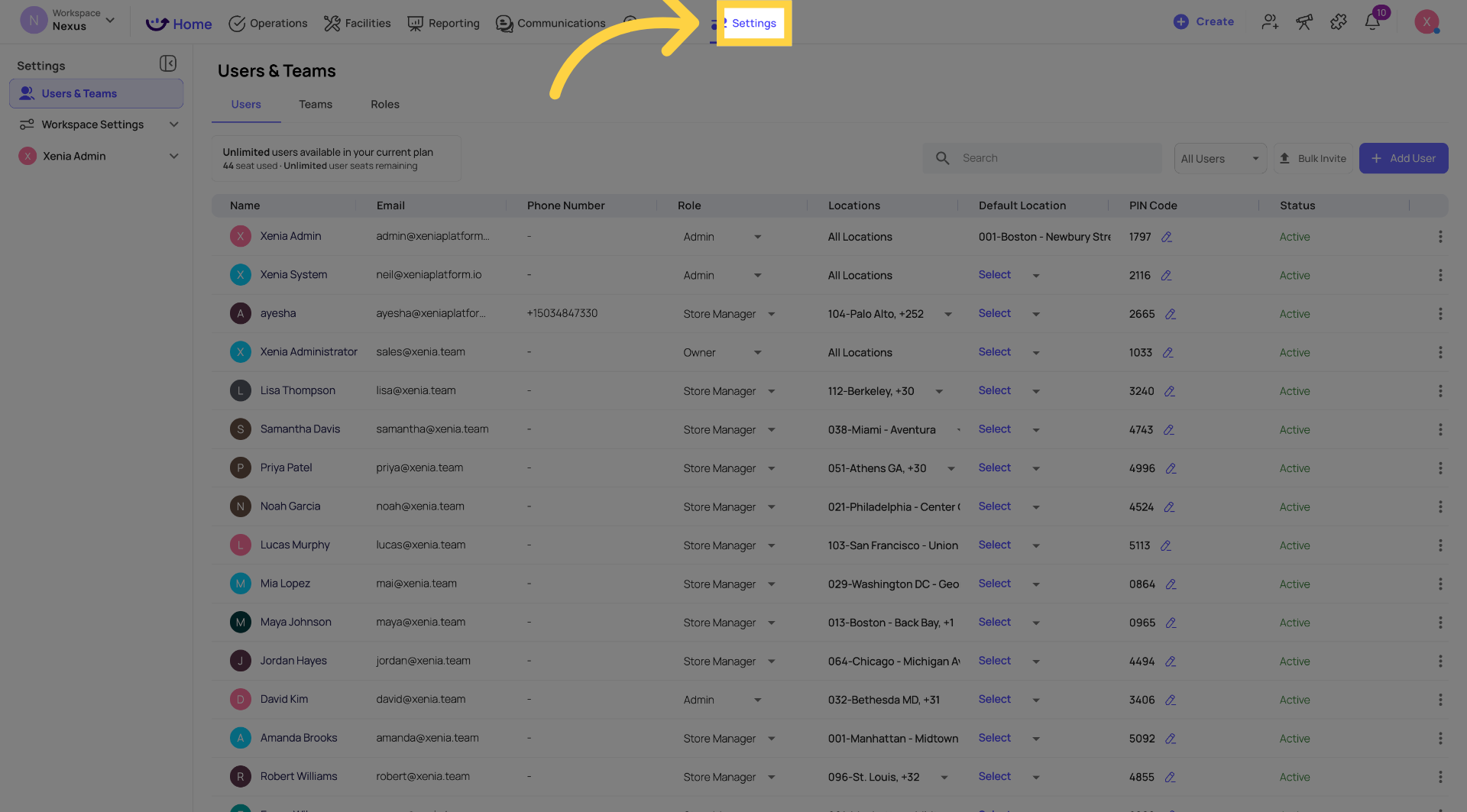Edit PIN code 3240 for Lisa Thompson
This screenshot has width=1467, height=812.
(x=1170, y=391)
